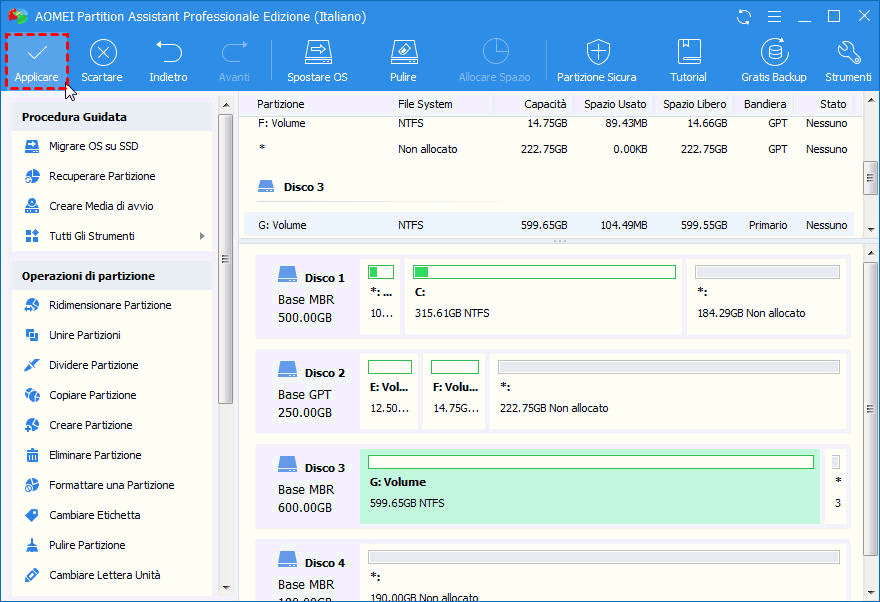Launch Gratis Backup tool
This screenshot has width=880, height=602.
pyautogui.click(x=773, y=53)
